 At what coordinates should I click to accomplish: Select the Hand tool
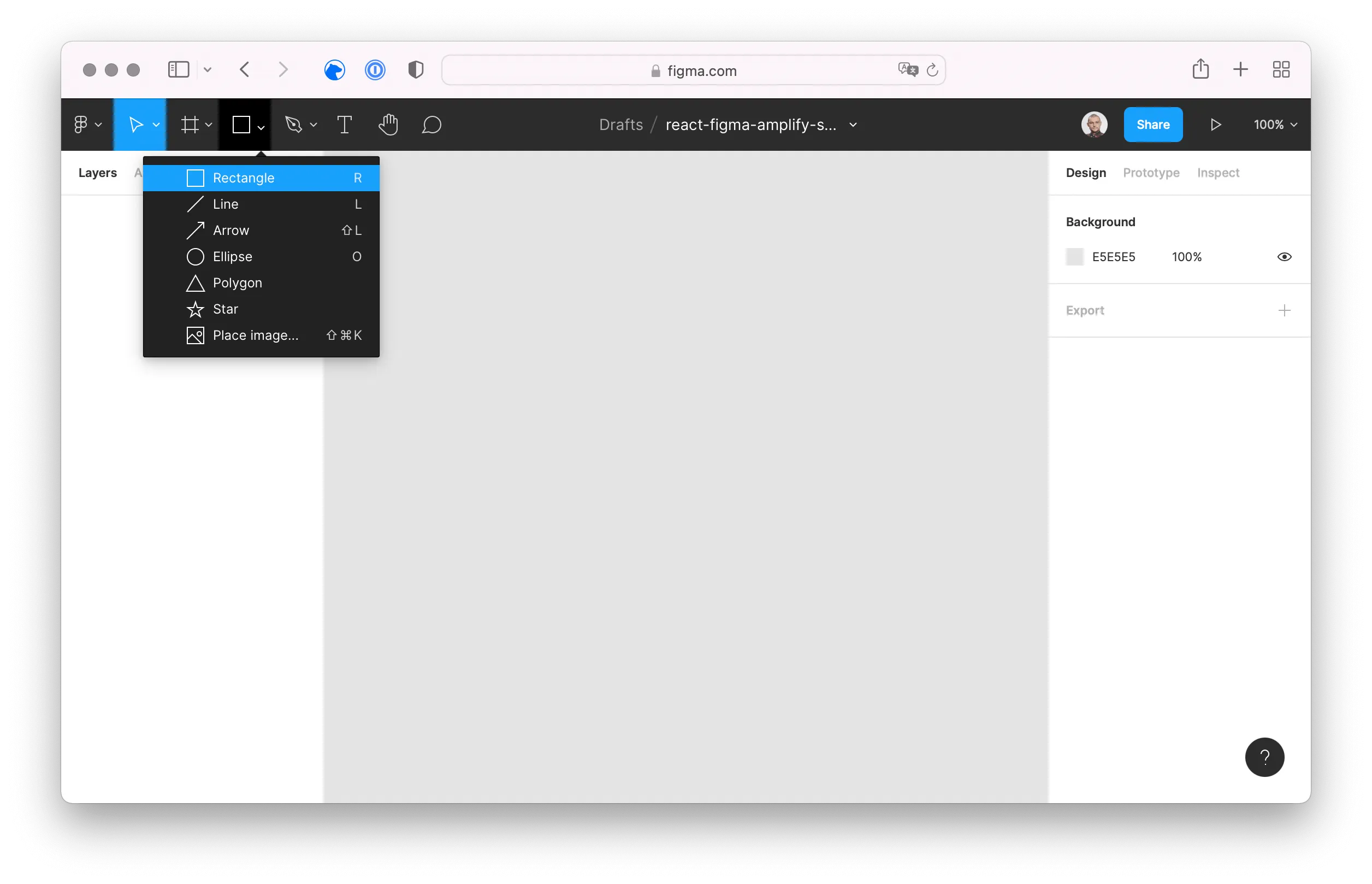388,125
